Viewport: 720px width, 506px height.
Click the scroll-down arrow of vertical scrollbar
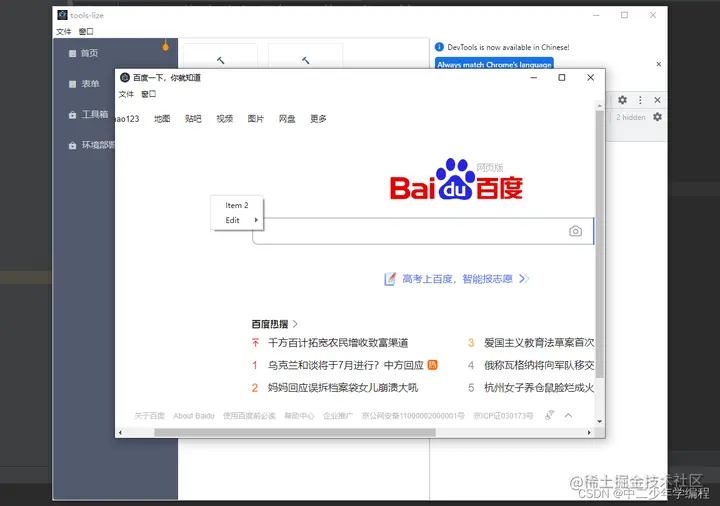pos(600,421)
